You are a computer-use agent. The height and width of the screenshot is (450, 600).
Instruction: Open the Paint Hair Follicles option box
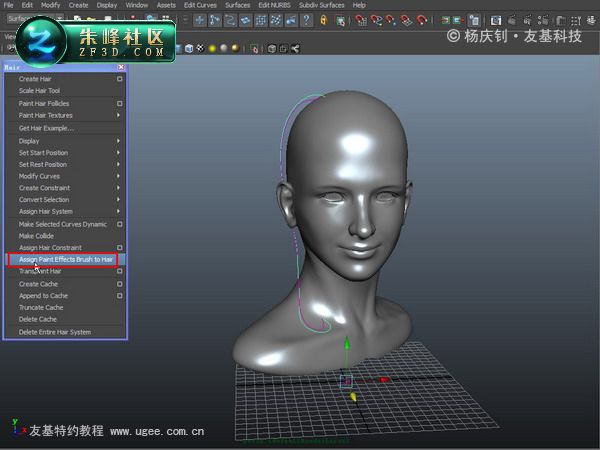pyautogui.click(x=120, y=103)
